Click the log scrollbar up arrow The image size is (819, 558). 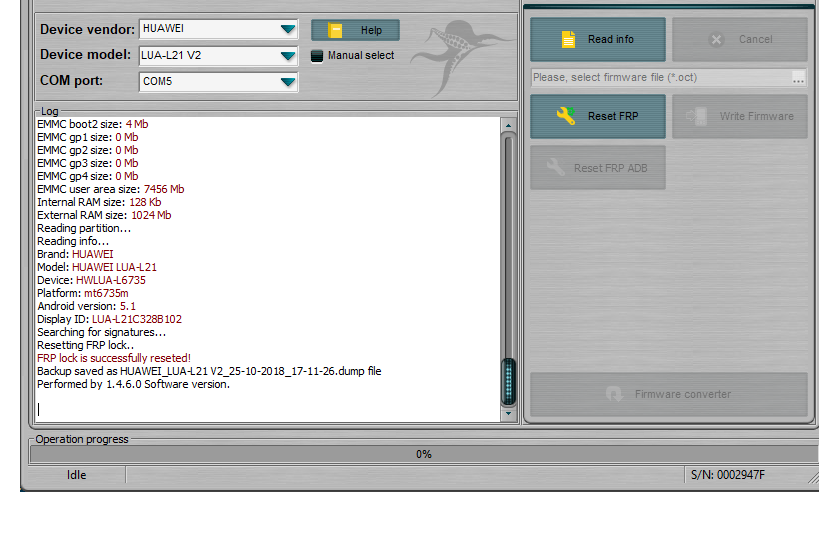click(508, 125)
